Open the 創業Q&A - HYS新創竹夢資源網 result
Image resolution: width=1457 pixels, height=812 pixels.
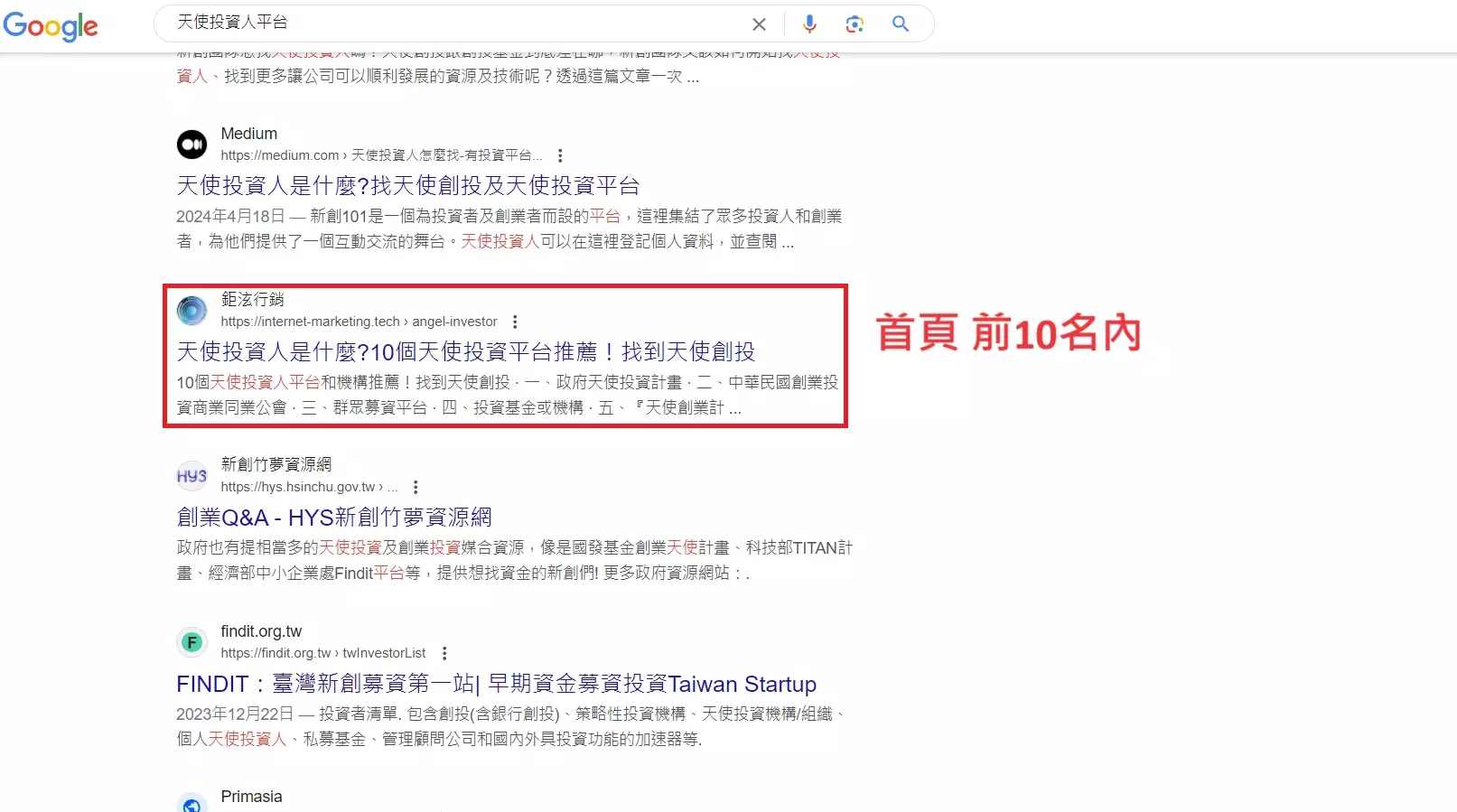334,518
